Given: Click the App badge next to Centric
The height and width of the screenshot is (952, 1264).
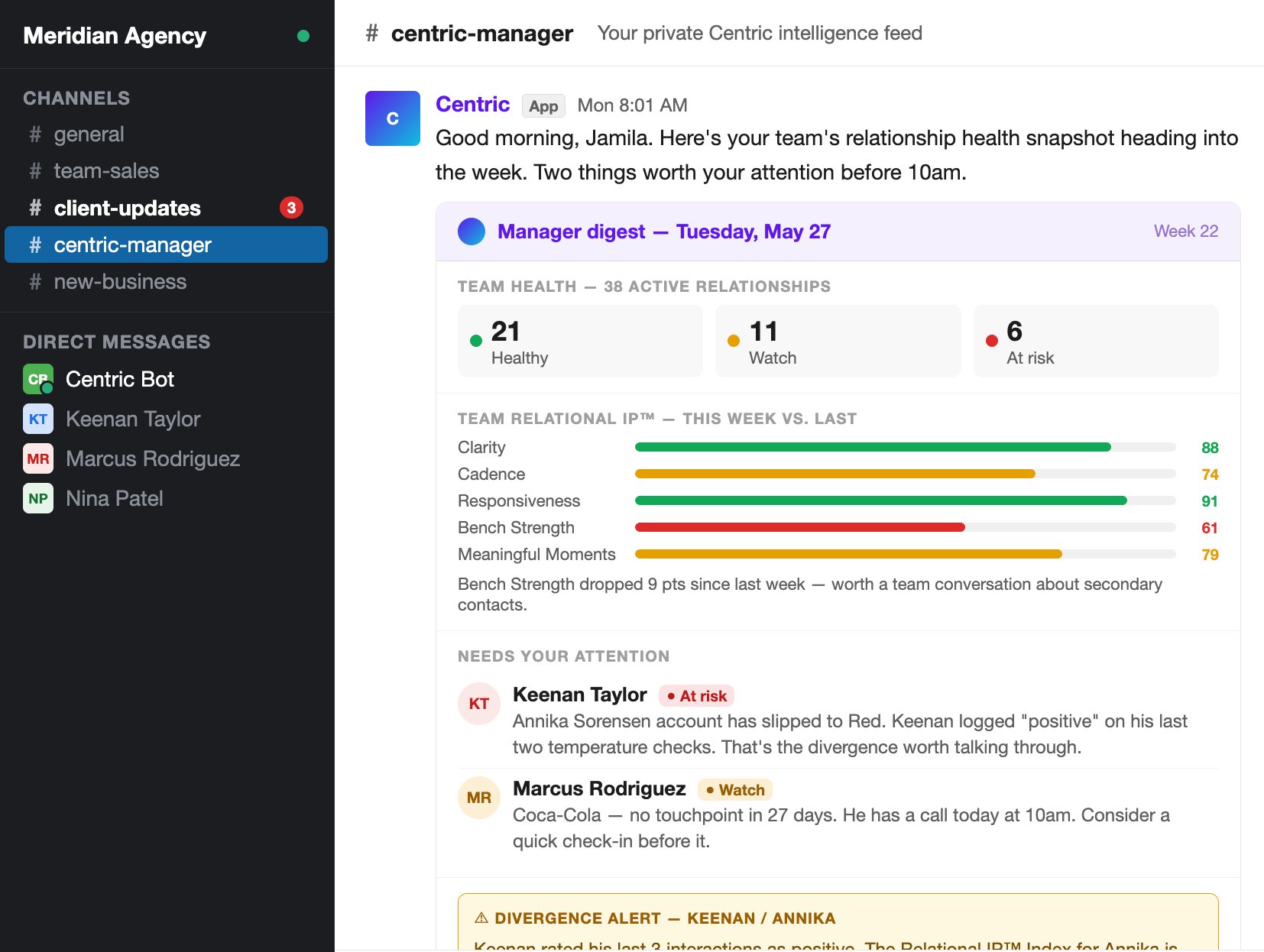Looking at the screenshot, I should click(x=543, y=106).
